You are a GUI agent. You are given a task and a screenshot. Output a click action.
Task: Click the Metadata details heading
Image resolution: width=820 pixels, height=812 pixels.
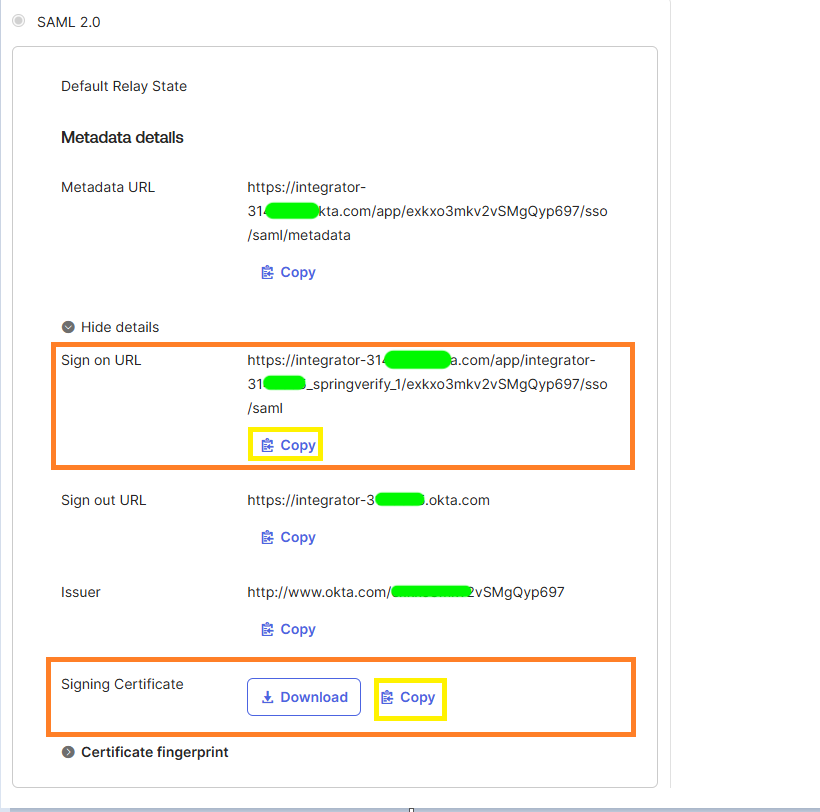(x=122, y=137)
